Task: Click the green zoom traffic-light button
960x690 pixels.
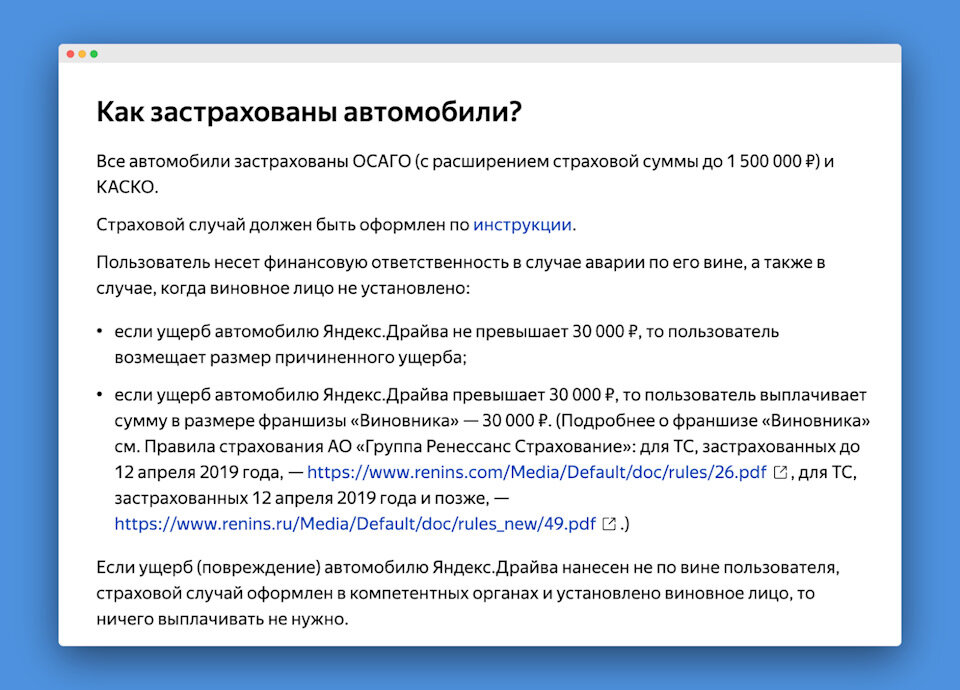Action: pos(93,53)
